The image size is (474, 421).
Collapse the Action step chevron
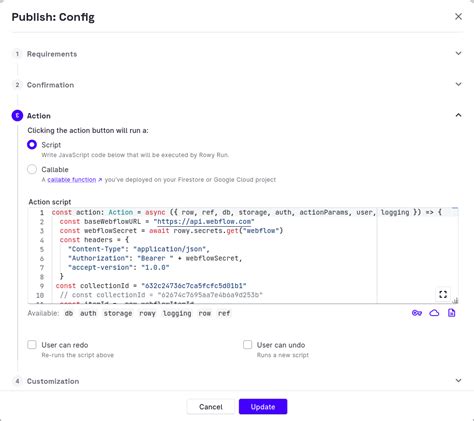459,115
